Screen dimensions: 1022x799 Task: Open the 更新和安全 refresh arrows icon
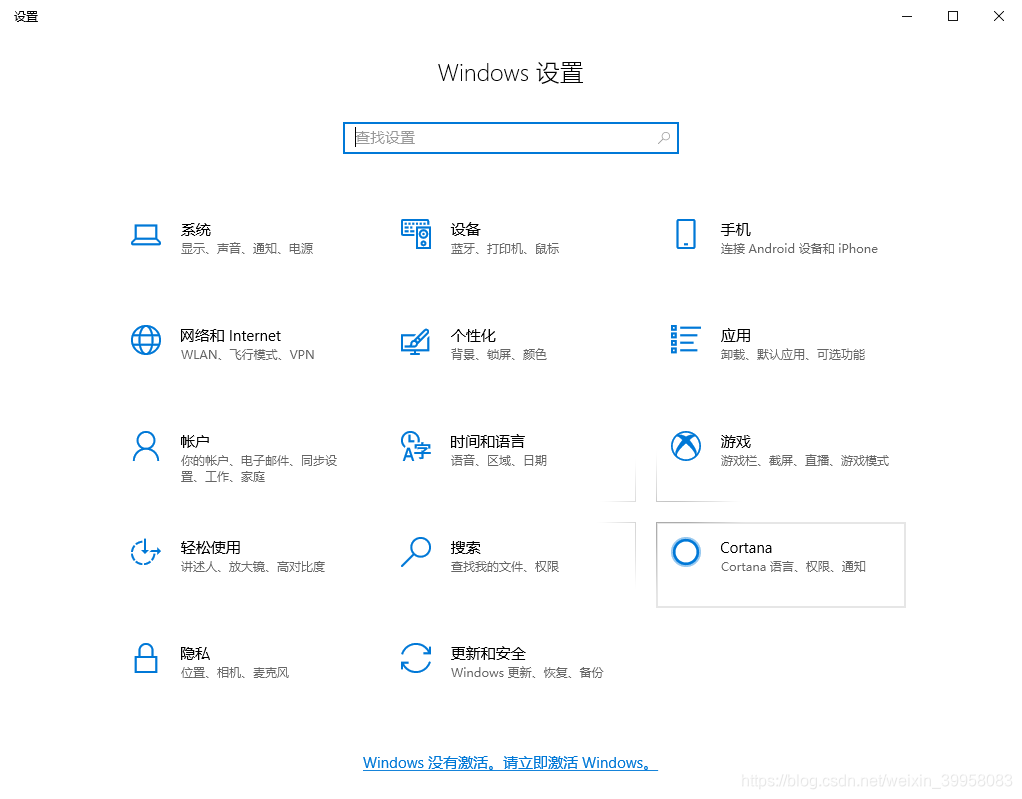(x=416, y=658)
